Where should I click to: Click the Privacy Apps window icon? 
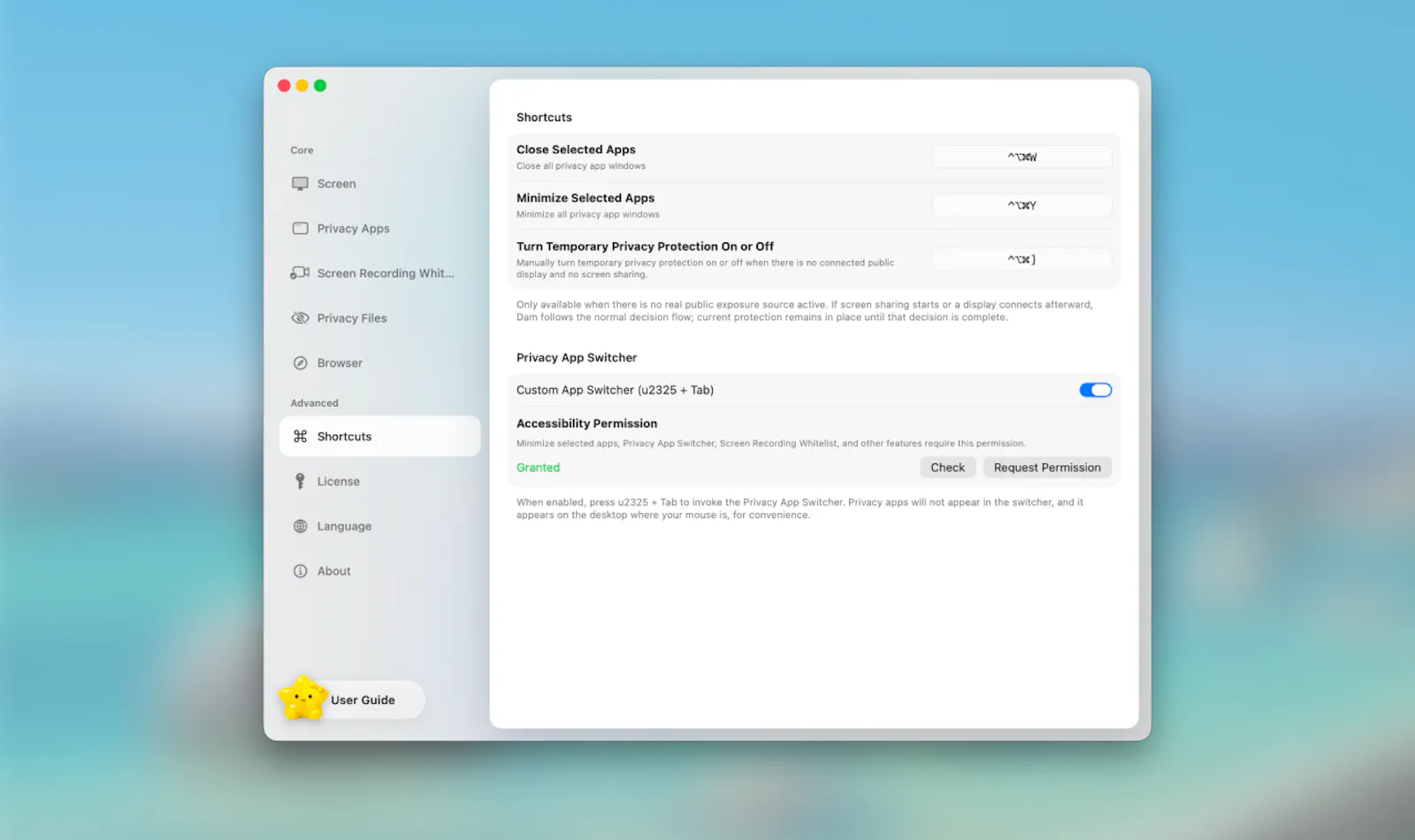pyautogui.click(x=301, y=228)
